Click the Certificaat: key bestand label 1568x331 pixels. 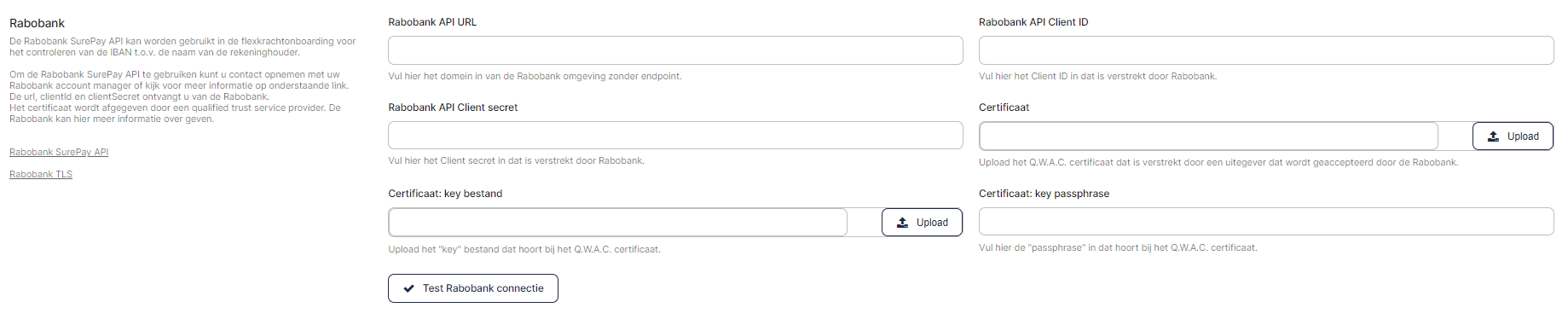click(445, 194)
